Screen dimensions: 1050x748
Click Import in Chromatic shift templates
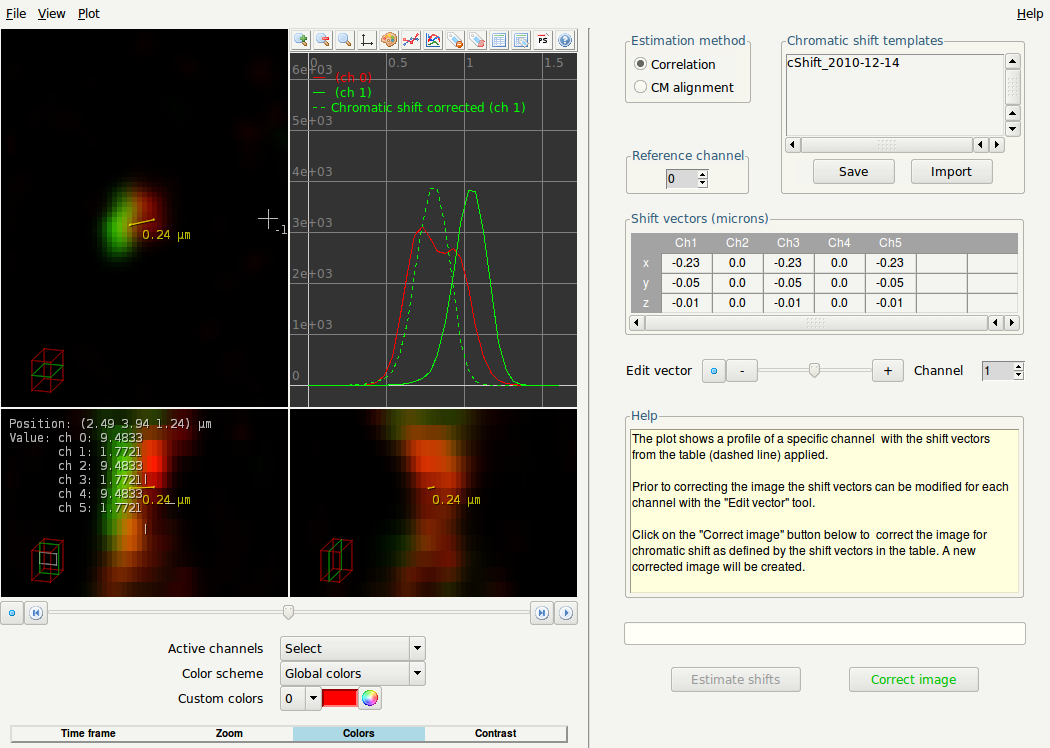coord(951,172)
